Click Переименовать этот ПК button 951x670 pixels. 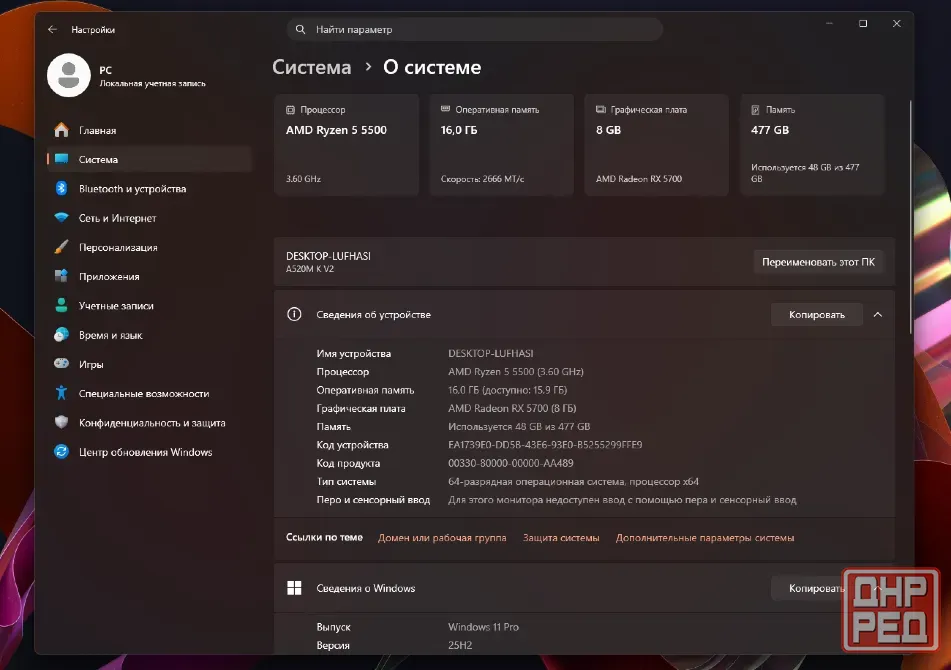click(818, 262)
